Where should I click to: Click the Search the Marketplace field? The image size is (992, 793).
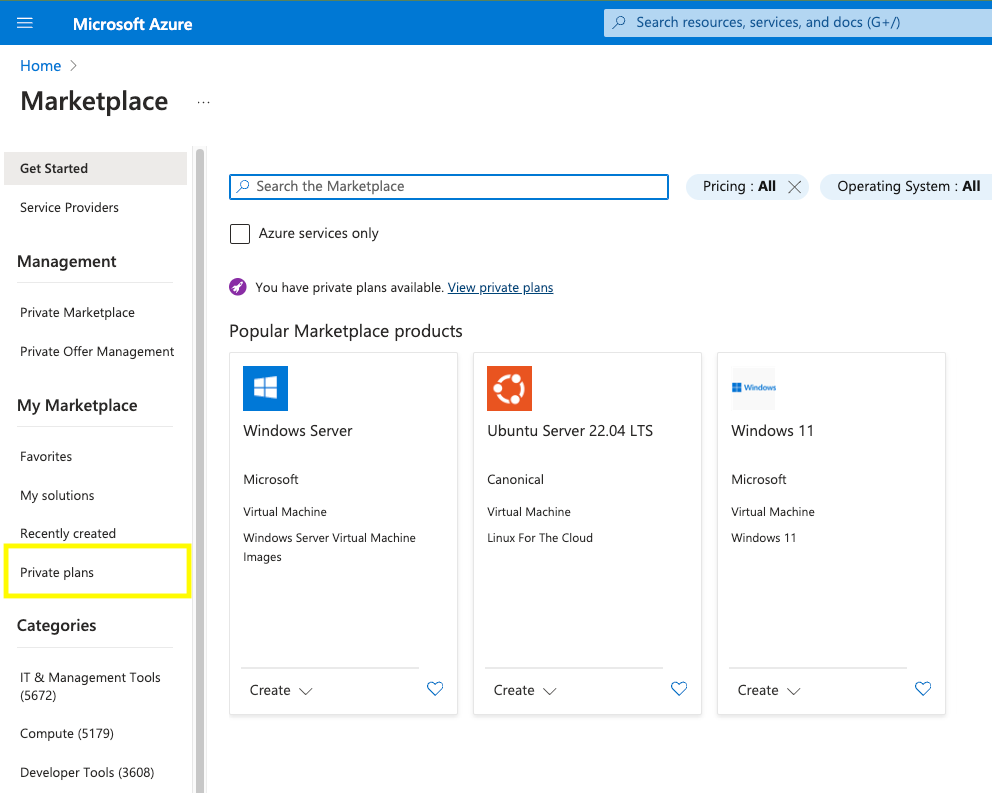(449, 187)
